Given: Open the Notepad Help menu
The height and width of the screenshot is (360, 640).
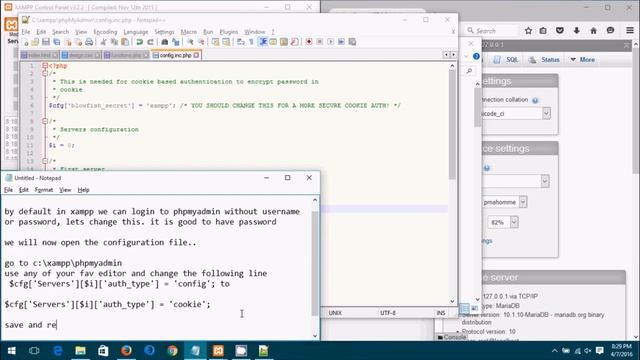Looking at the screenshot, I should [83, 190].
